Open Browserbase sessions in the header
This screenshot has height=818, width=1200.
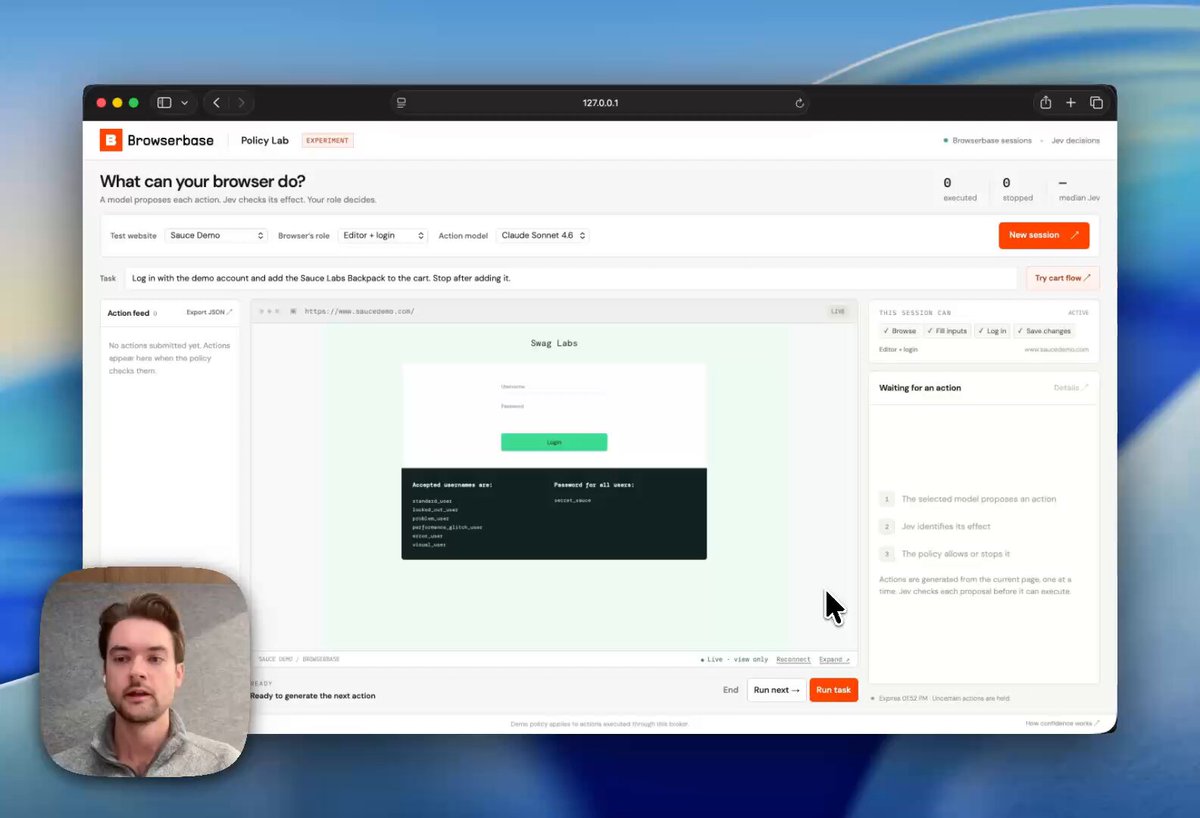click(991, 141)
